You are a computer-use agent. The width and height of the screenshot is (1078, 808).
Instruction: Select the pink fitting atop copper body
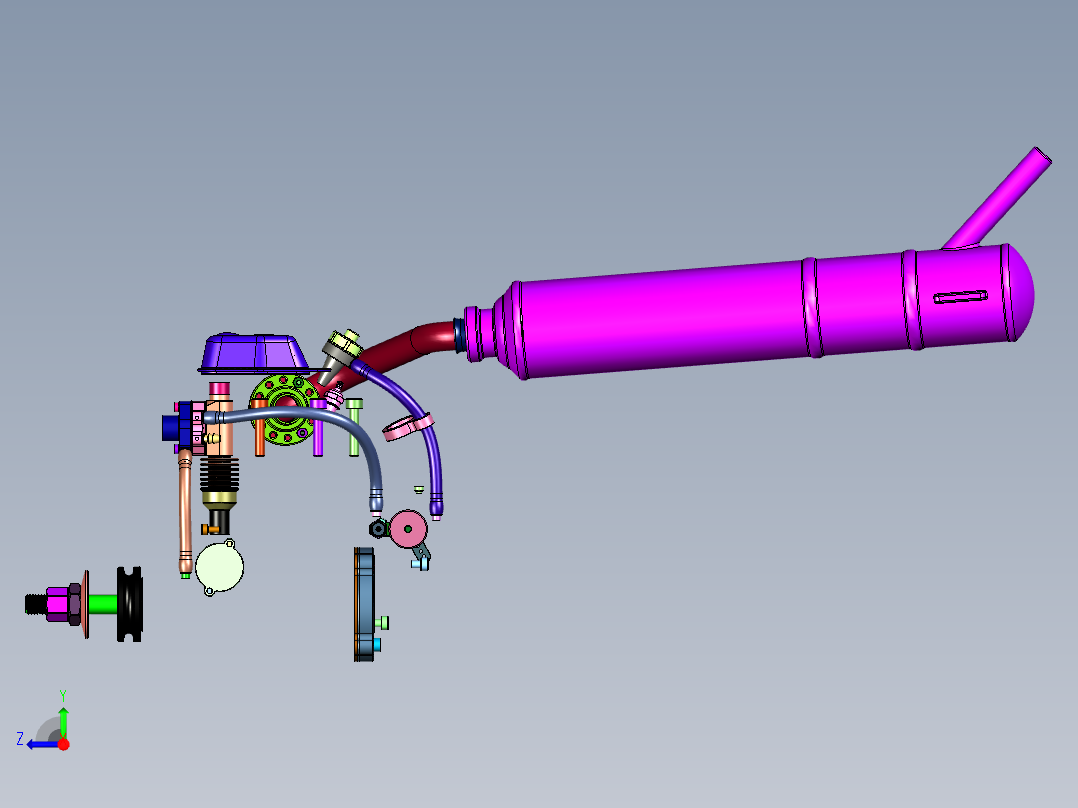point(219,390)
